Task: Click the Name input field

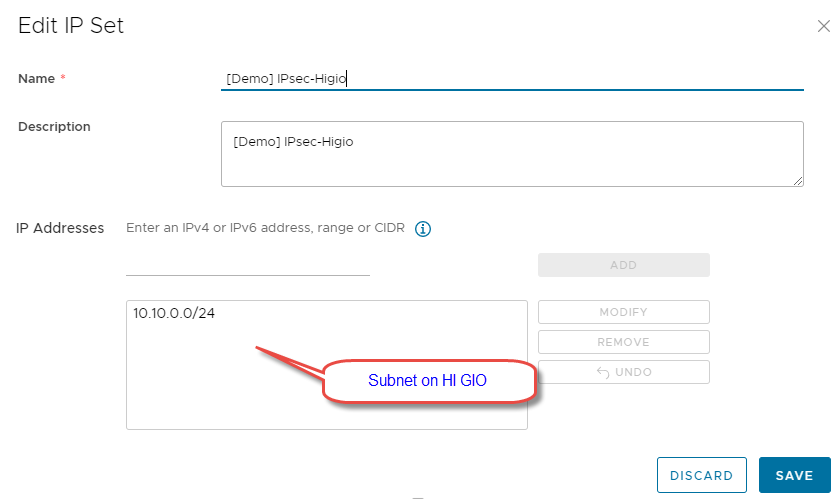Action: 511,78
